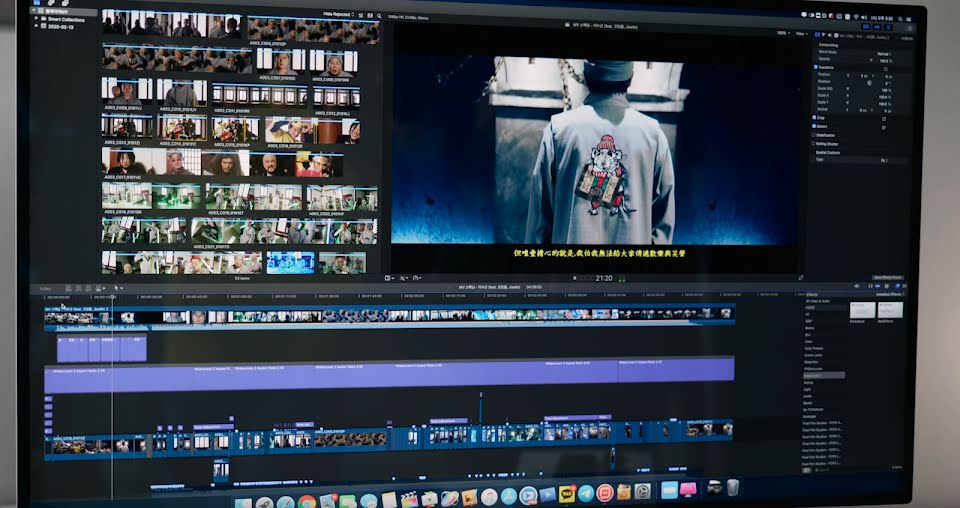Toggle video skimming in timeline toolbar

pyautogui.click(x=857, y=286)
